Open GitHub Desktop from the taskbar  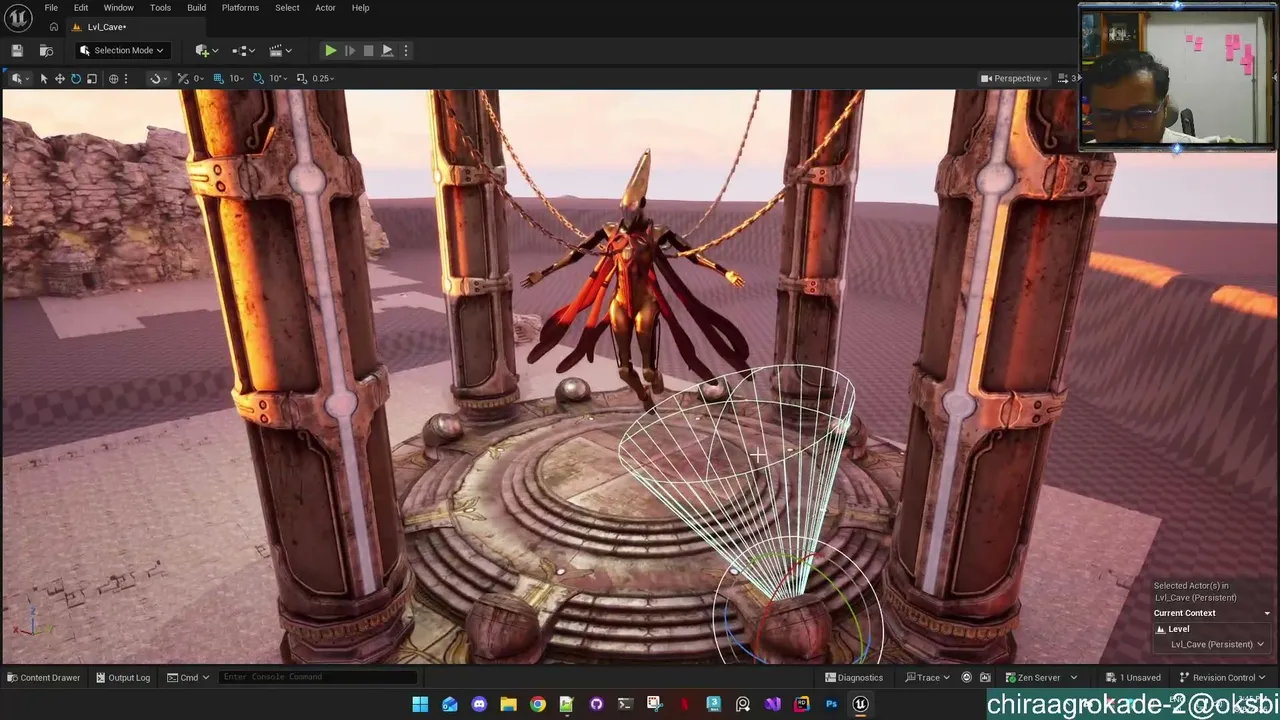[597, 704]
